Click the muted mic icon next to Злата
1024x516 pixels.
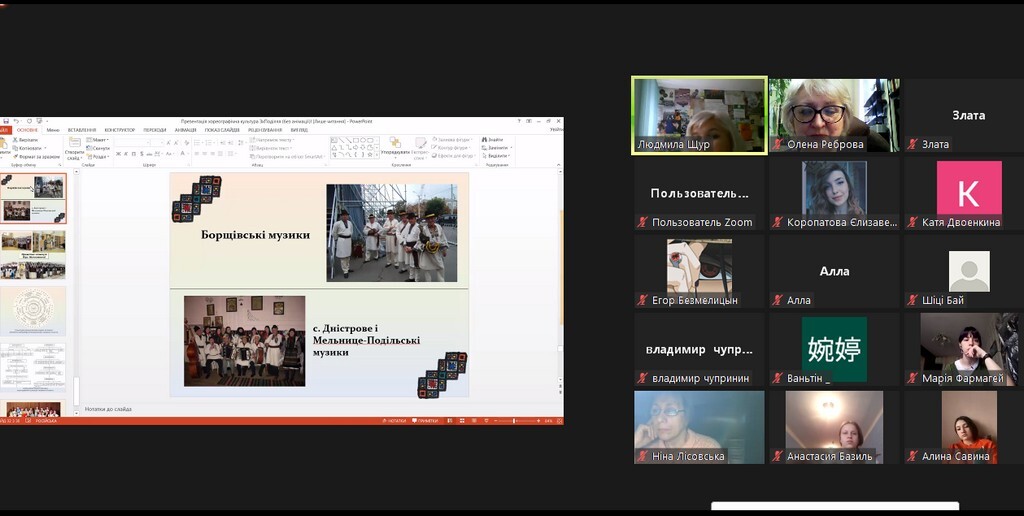[912, 144]
